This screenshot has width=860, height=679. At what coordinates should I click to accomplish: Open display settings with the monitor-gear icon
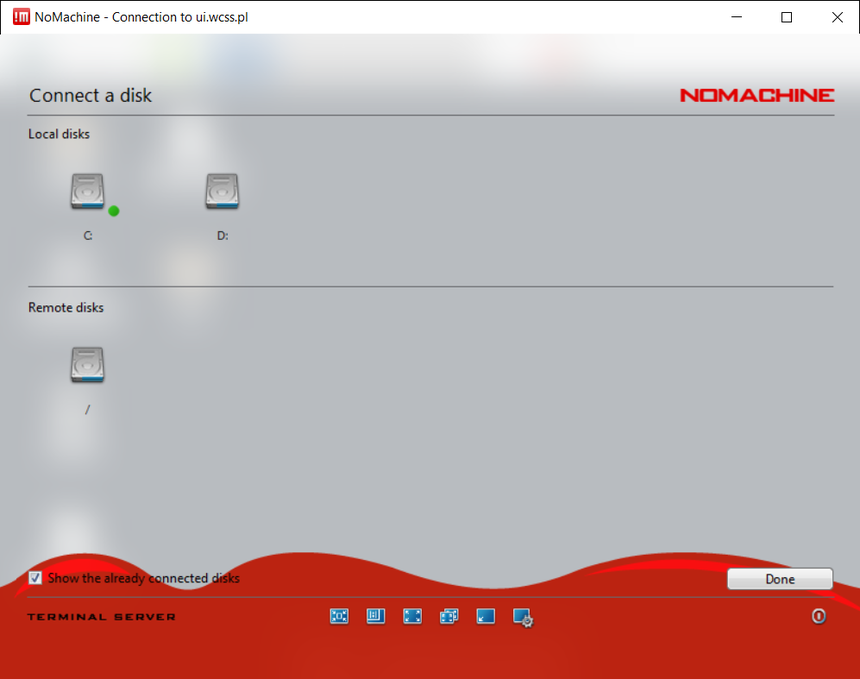(x=523, y=618)
